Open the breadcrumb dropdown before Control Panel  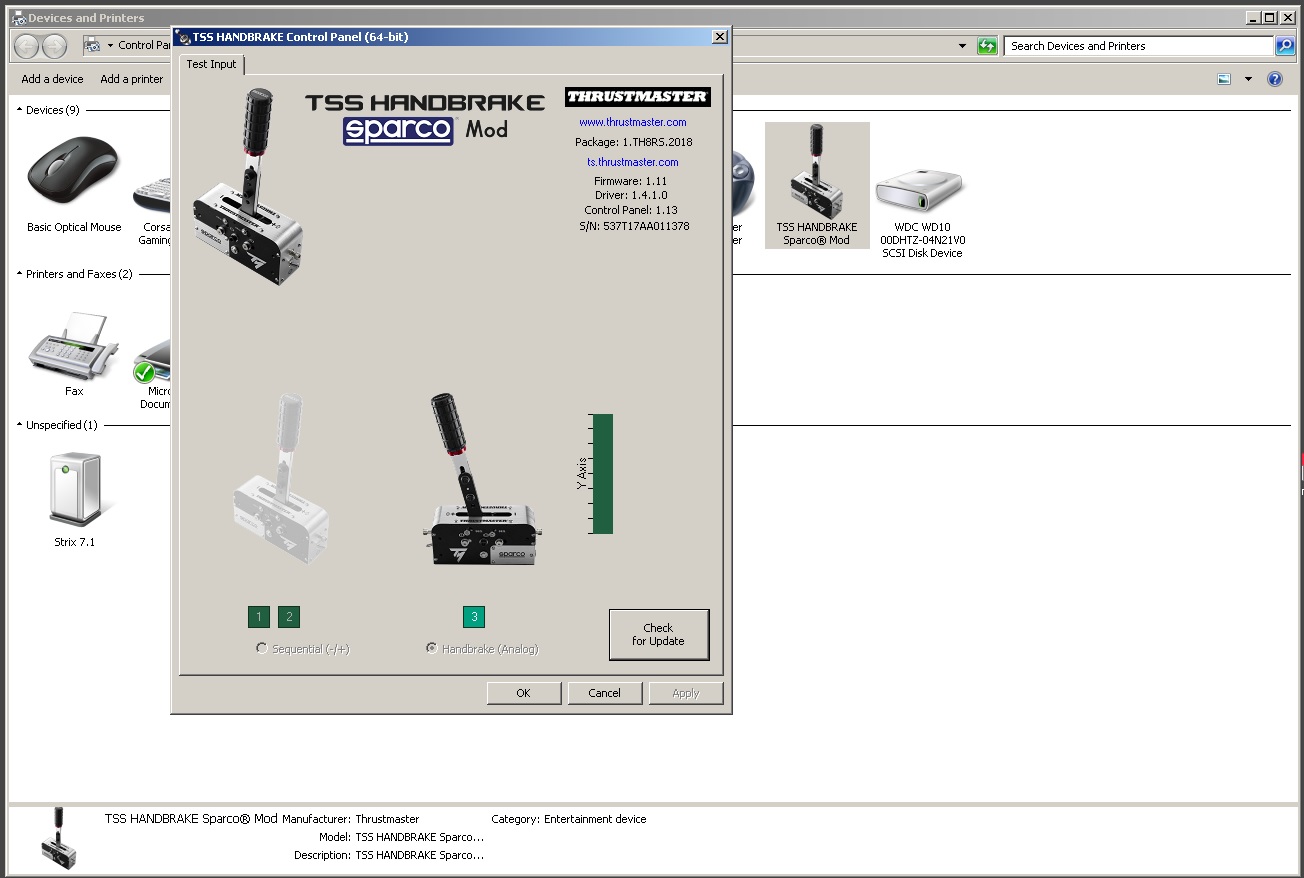click(x=111, y=46)
